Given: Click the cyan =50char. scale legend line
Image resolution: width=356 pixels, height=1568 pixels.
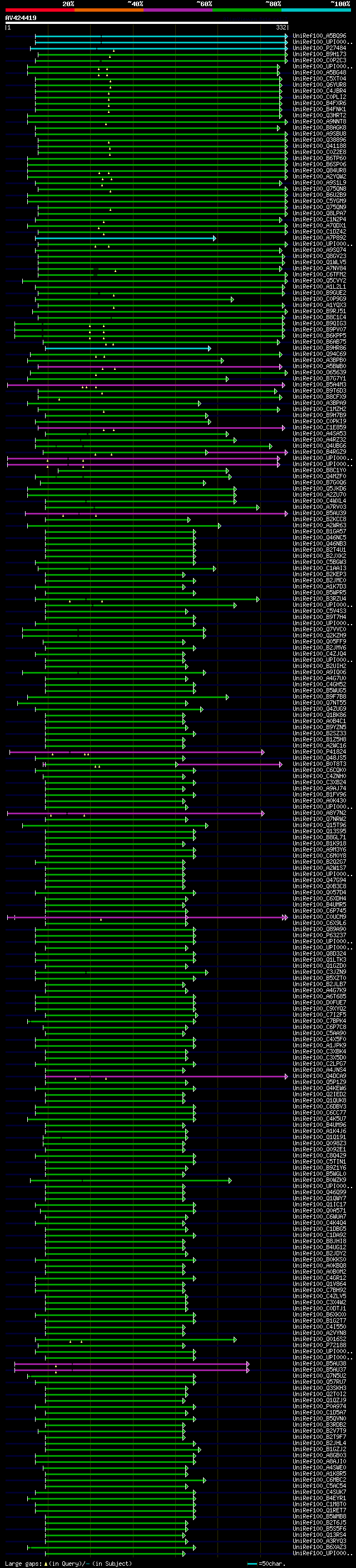Looking at the screenshot, I should (x=252, y=1564).
